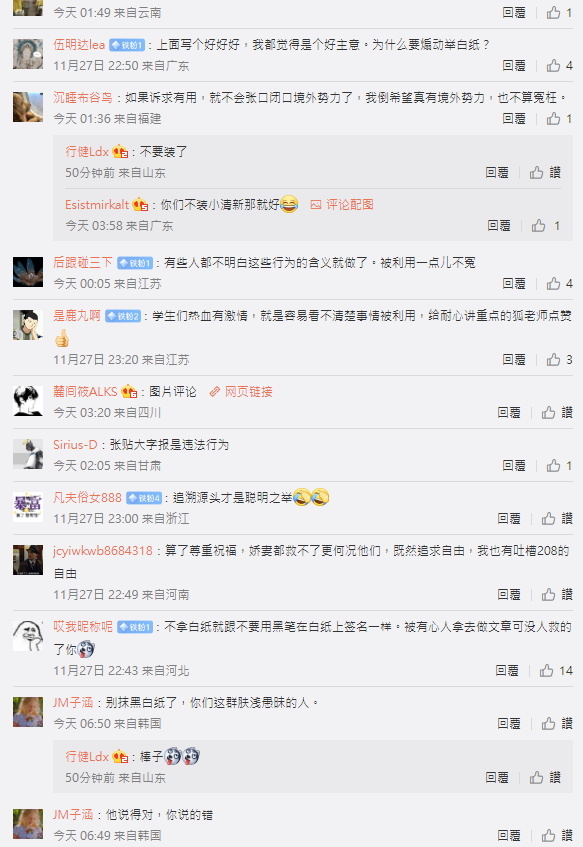Reply to JM子涵's 别抹黑白纸了 comment
This screenshot has width=583, height=847.
coord(508,723)
